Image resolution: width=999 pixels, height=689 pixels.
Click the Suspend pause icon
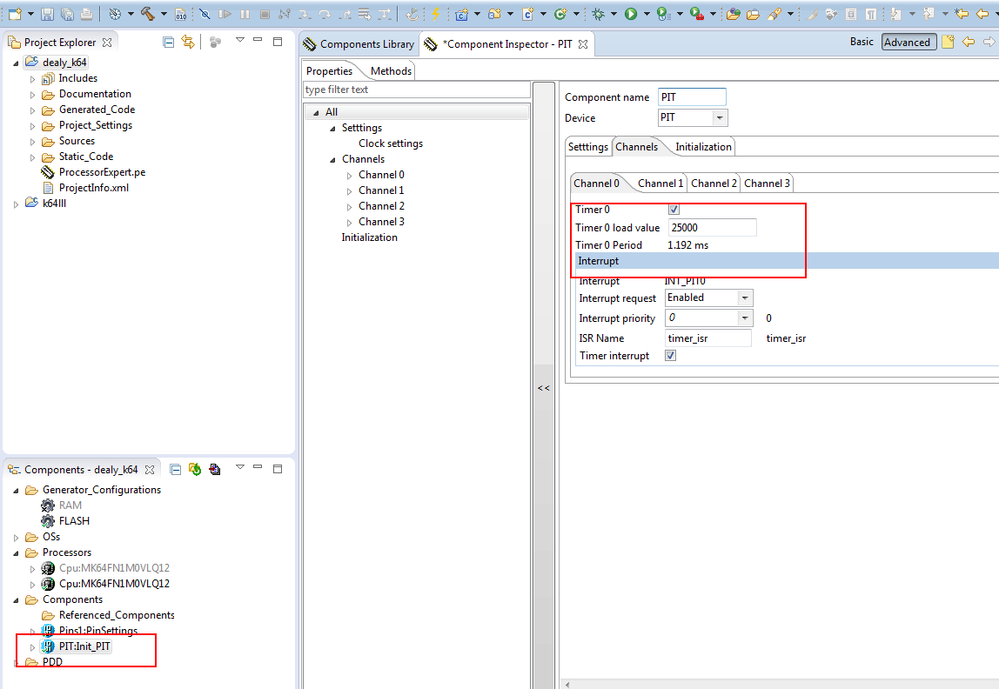[245, 13]
